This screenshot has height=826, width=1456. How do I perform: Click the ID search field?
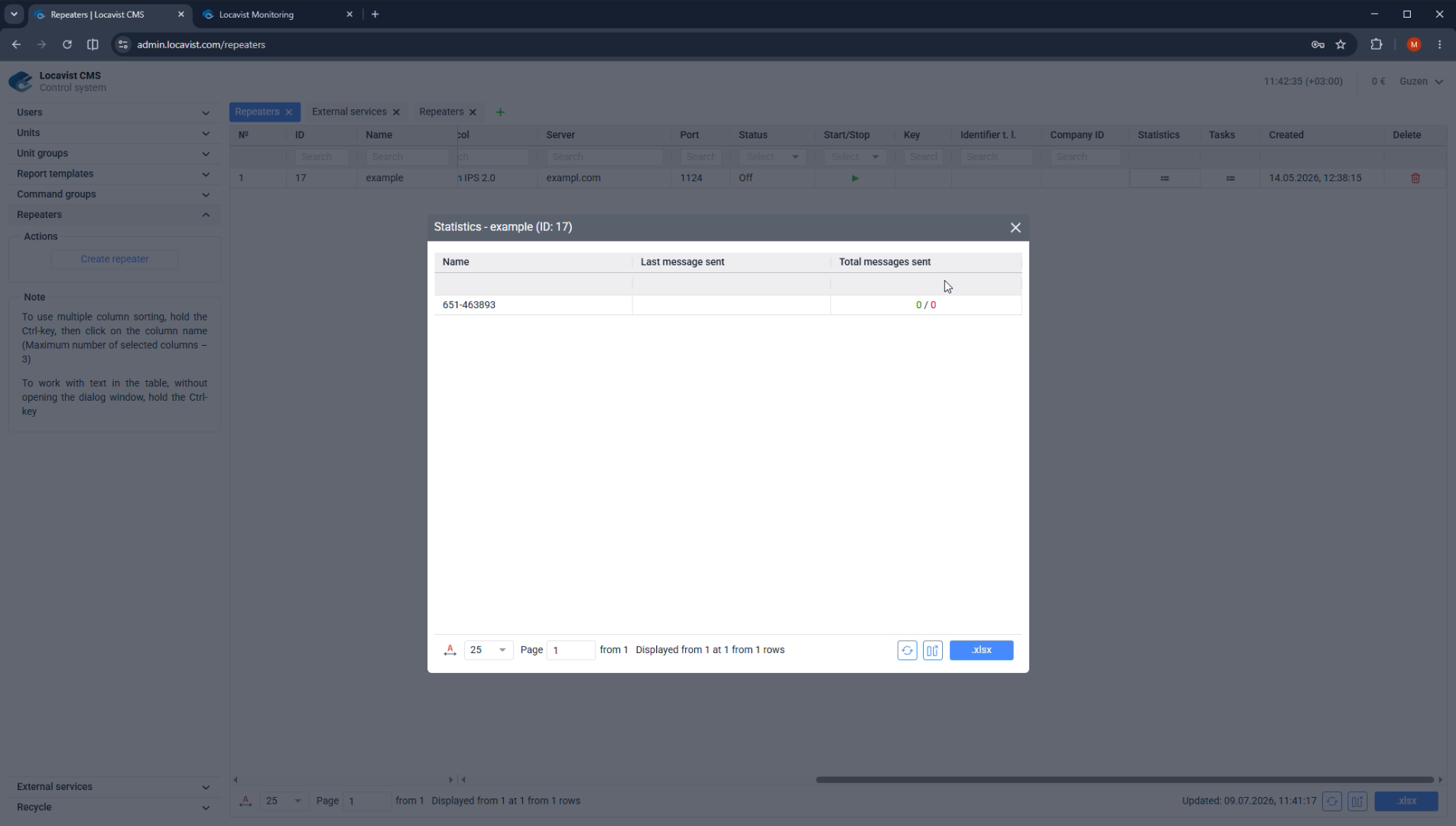[322, 157]
